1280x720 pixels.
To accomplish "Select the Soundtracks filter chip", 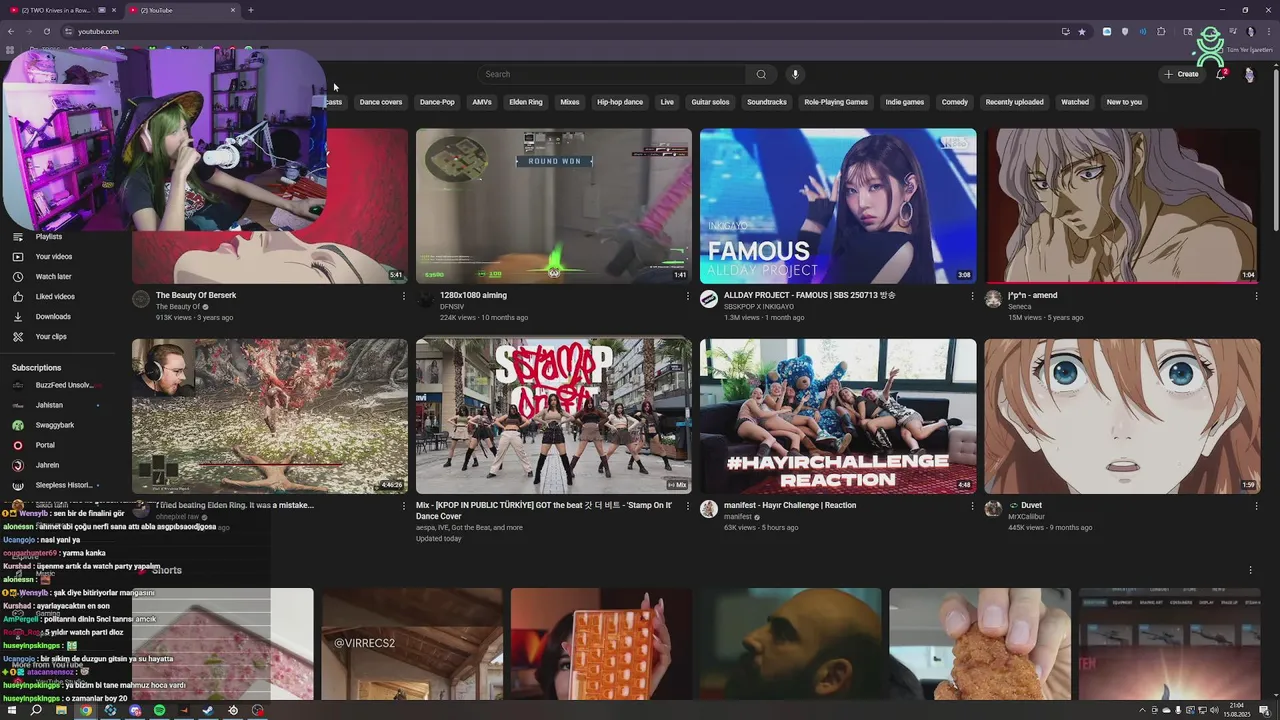I will [767, 102].
